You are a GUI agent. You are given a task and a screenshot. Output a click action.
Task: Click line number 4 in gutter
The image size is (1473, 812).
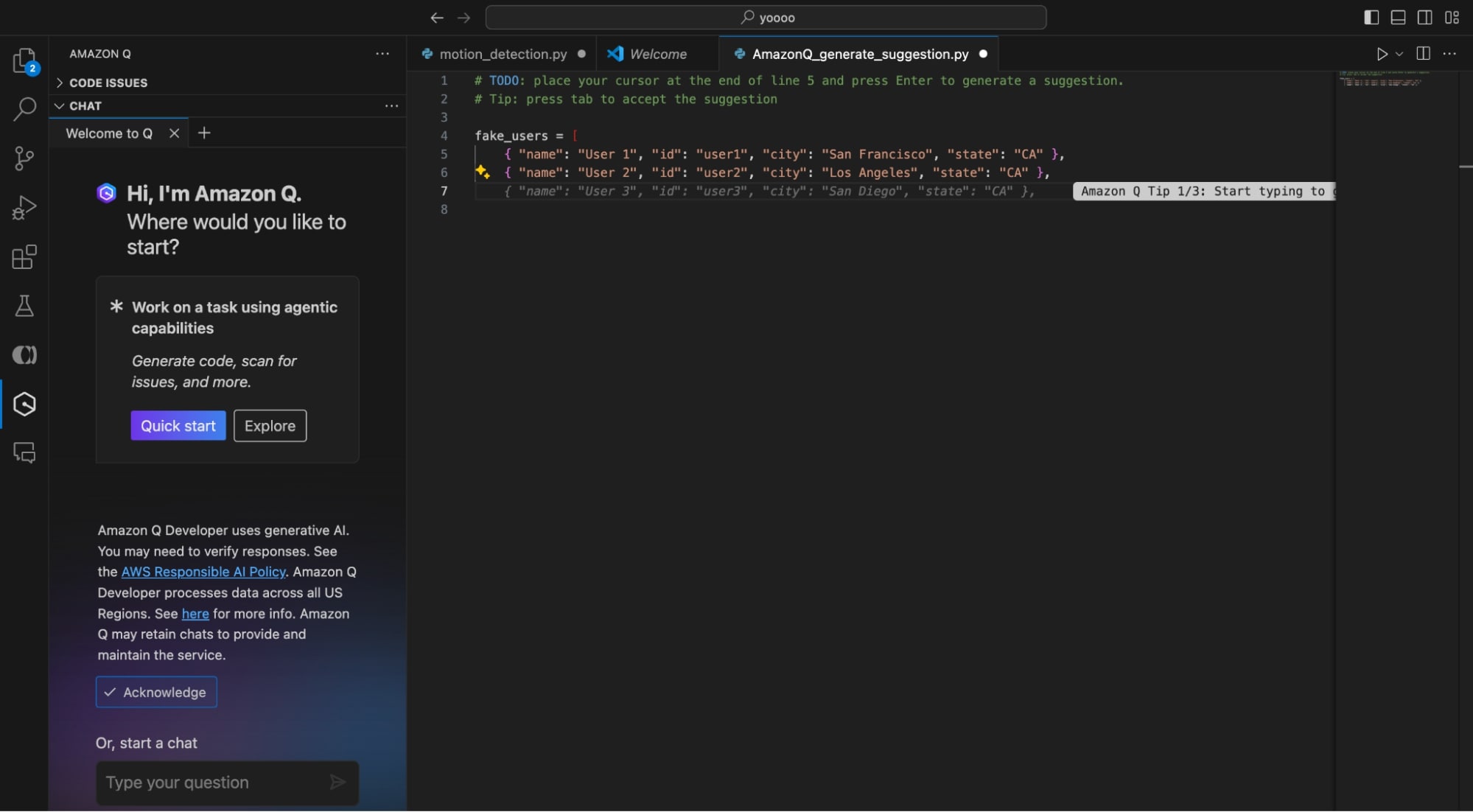[444, 136]
